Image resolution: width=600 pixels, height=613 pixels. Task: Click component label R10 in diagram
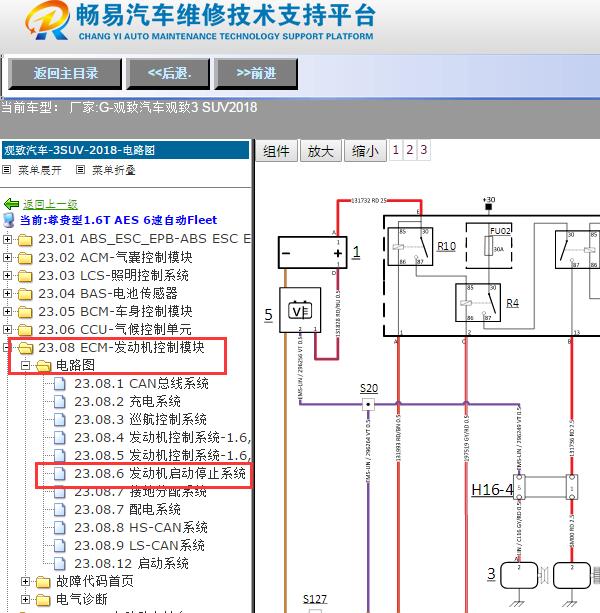point(446,246)
